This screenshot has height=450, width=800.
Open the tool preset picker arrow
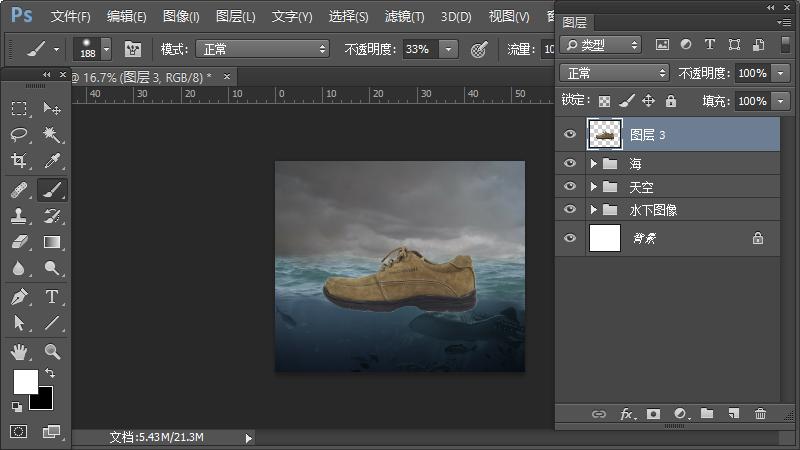(x=56, y=49)
